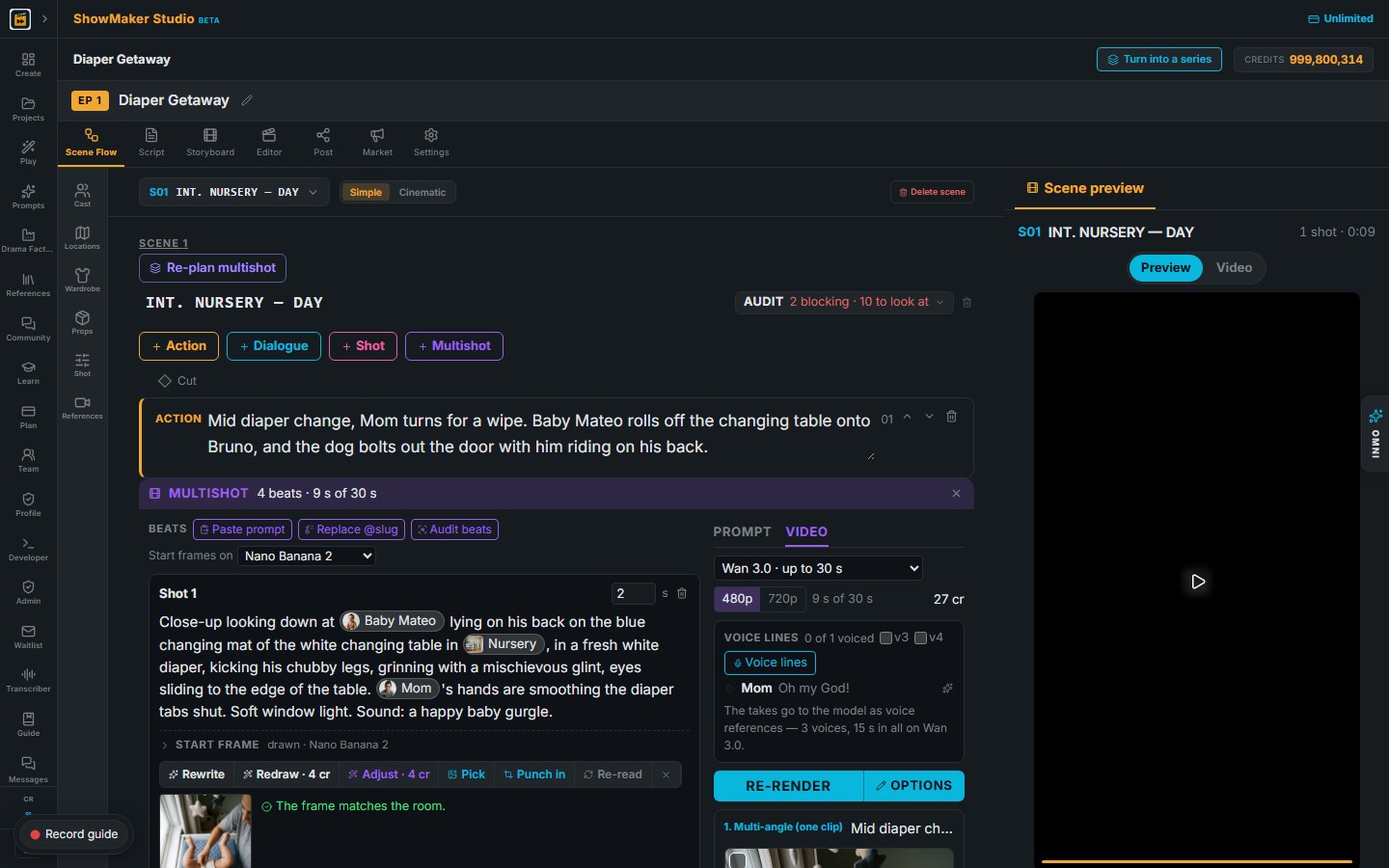Open the Create page in sidebar
This screenshot has height=868, width=1389.
28,65
